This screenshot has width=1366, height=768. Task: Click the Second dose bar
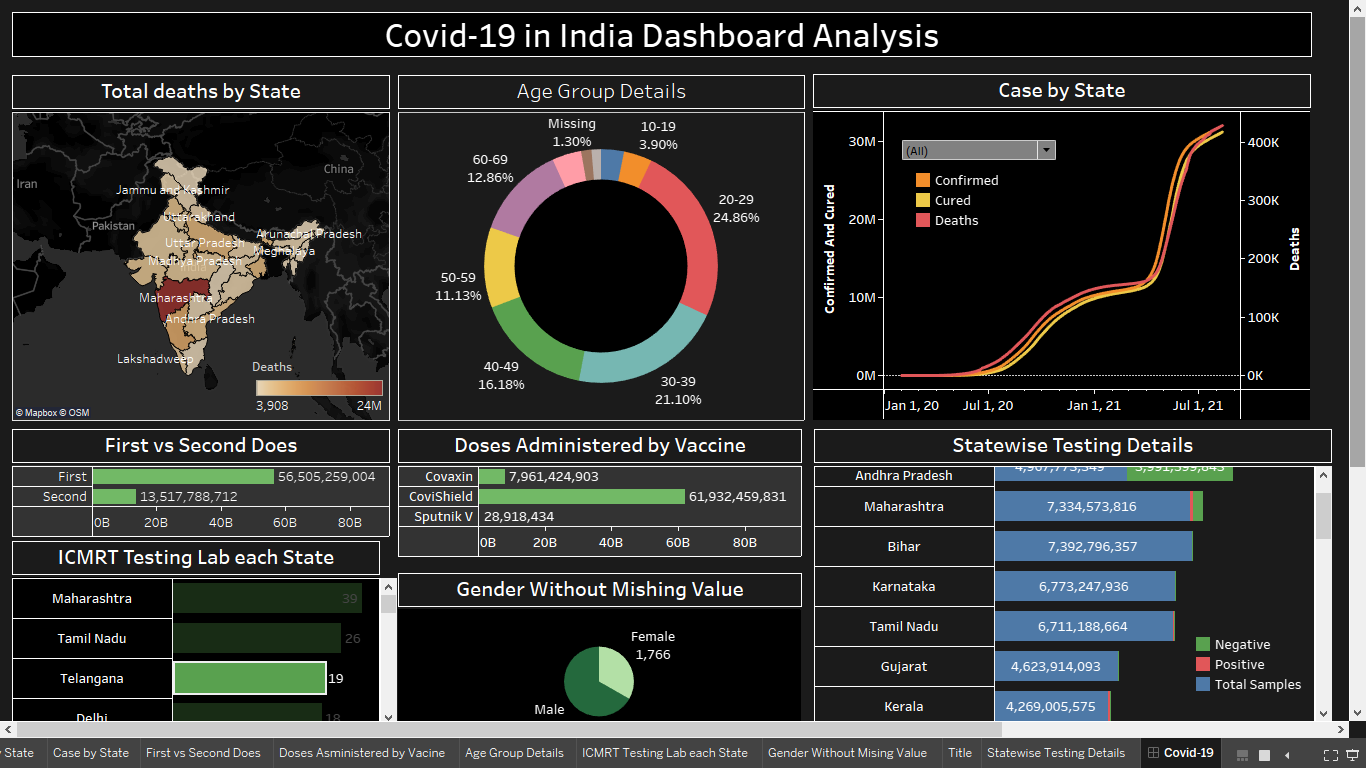tap(115, 497)
